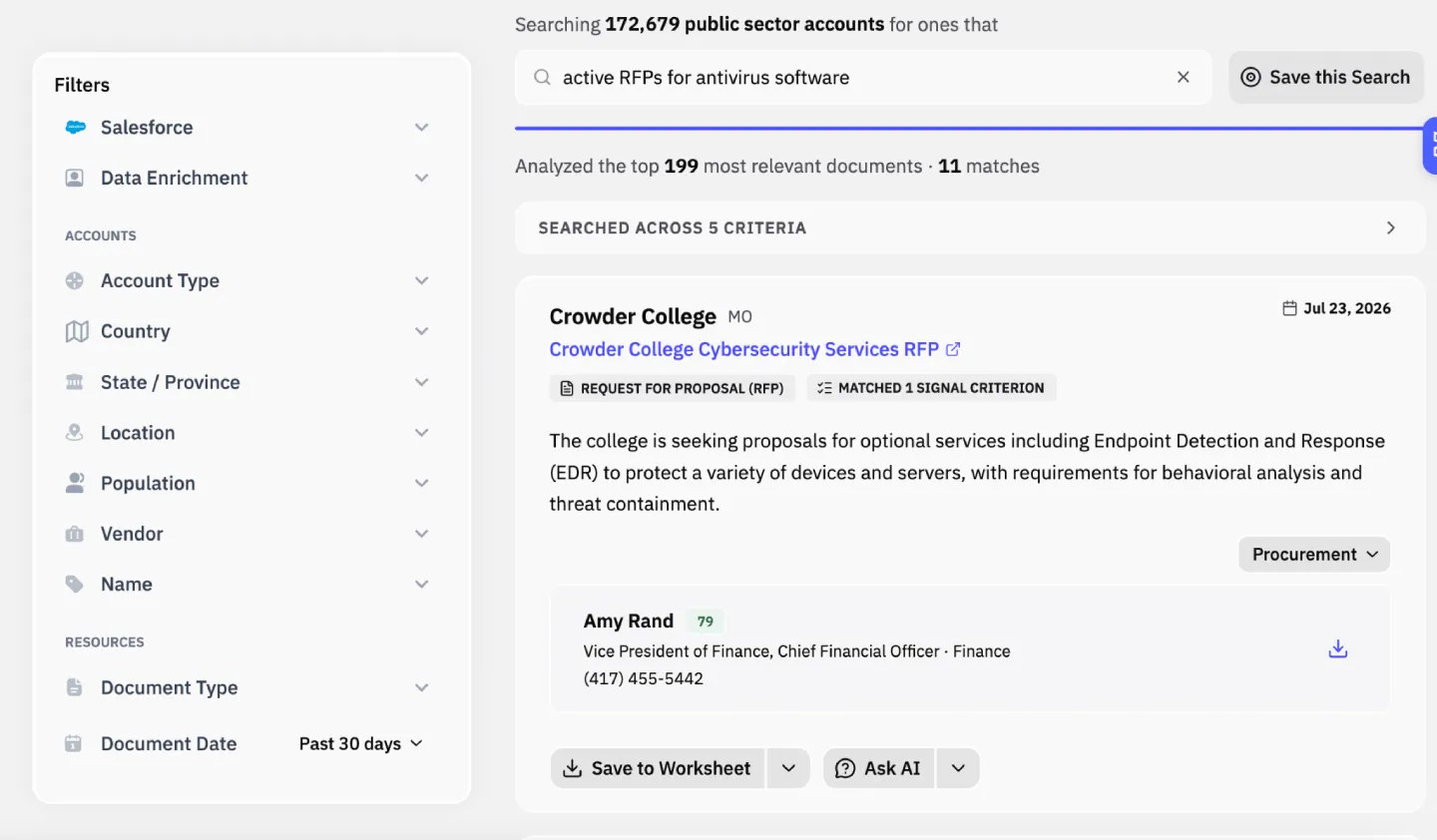1437x840 pixels.
Task: Click the '11 matches' result count text
Action: coord(989,166)
